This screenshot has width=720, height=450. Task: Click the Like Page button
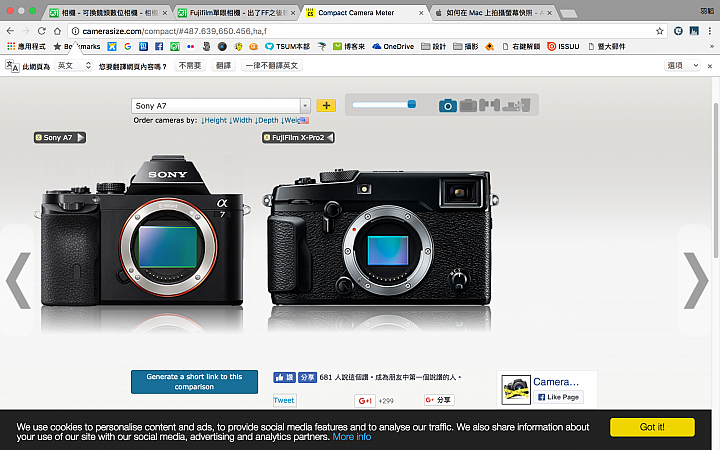(x=558, y=397)
